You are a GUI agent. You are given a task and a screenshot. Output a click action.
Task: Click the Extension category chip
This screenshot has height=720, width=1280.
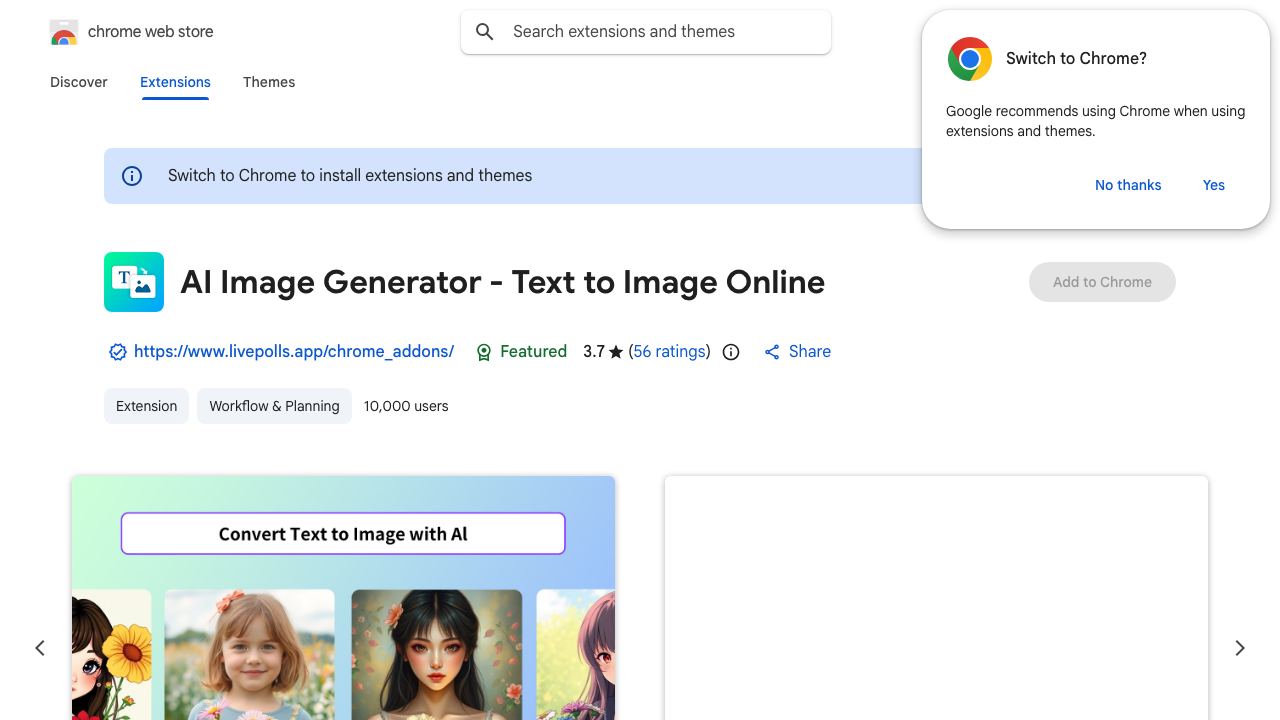tap(146, 406)
